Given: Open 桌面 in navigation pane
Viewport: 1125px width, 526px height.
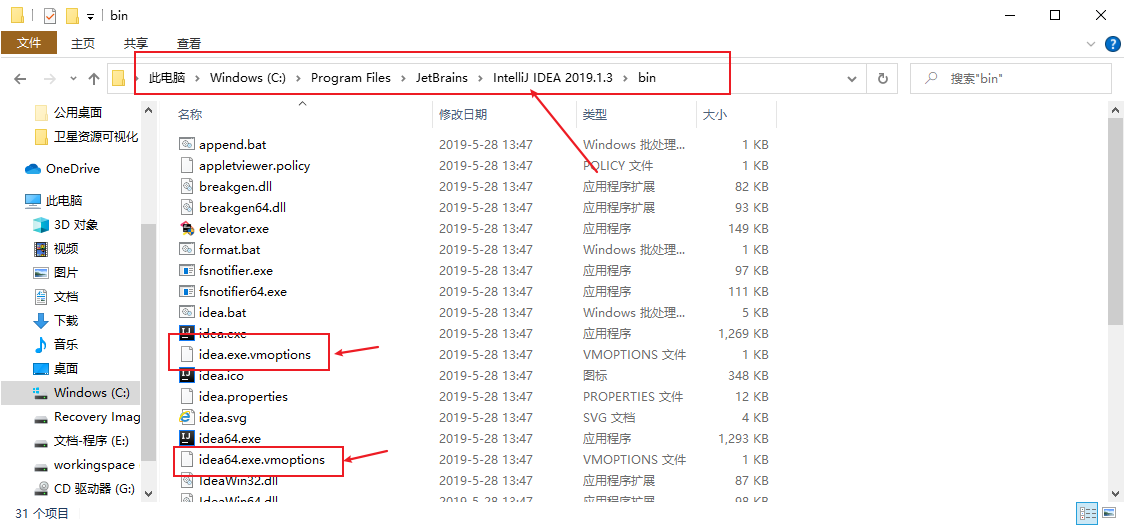Looking at the screenshot, I should click(x=66, y=369).
